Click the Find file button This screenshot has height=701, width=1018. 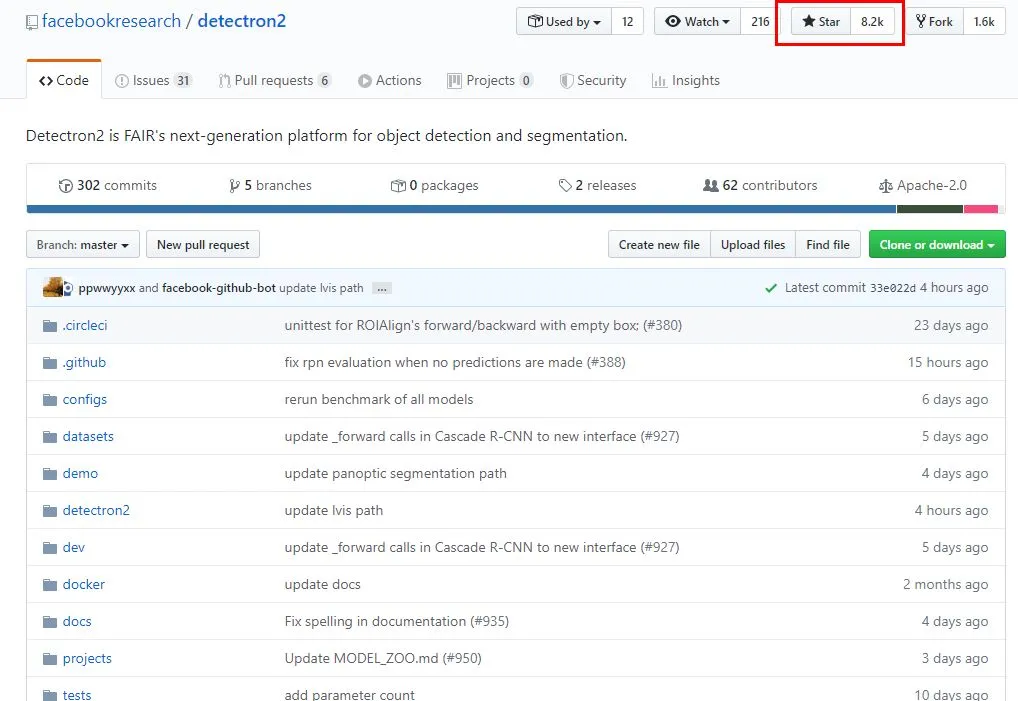[x=827, y=245]
